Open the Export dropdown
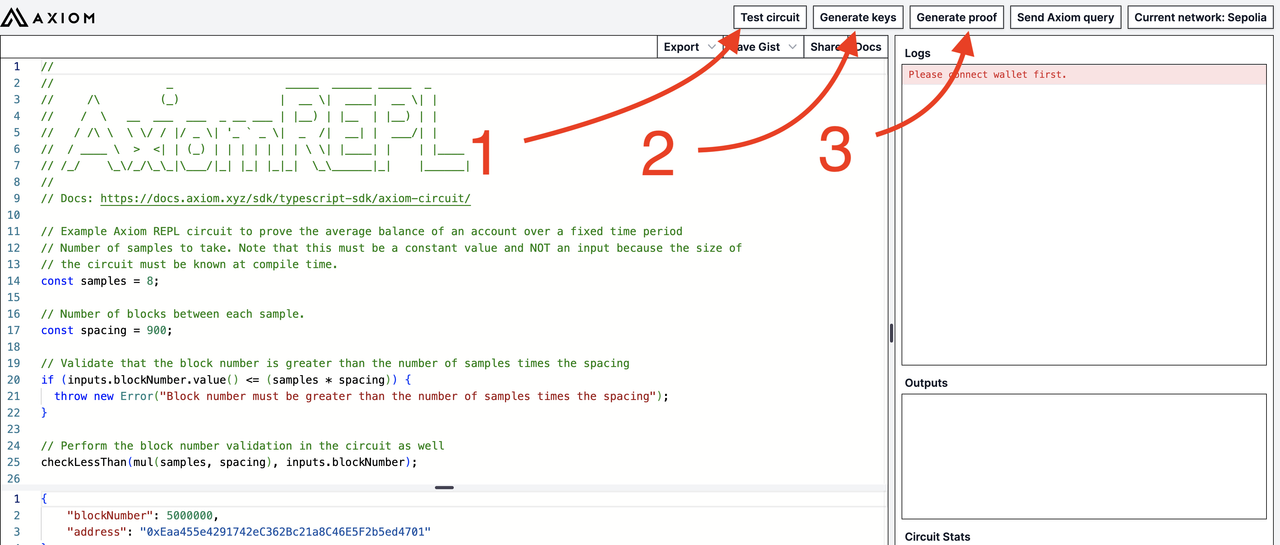This screenshot has width=1280, height=545. coord(690,47)
